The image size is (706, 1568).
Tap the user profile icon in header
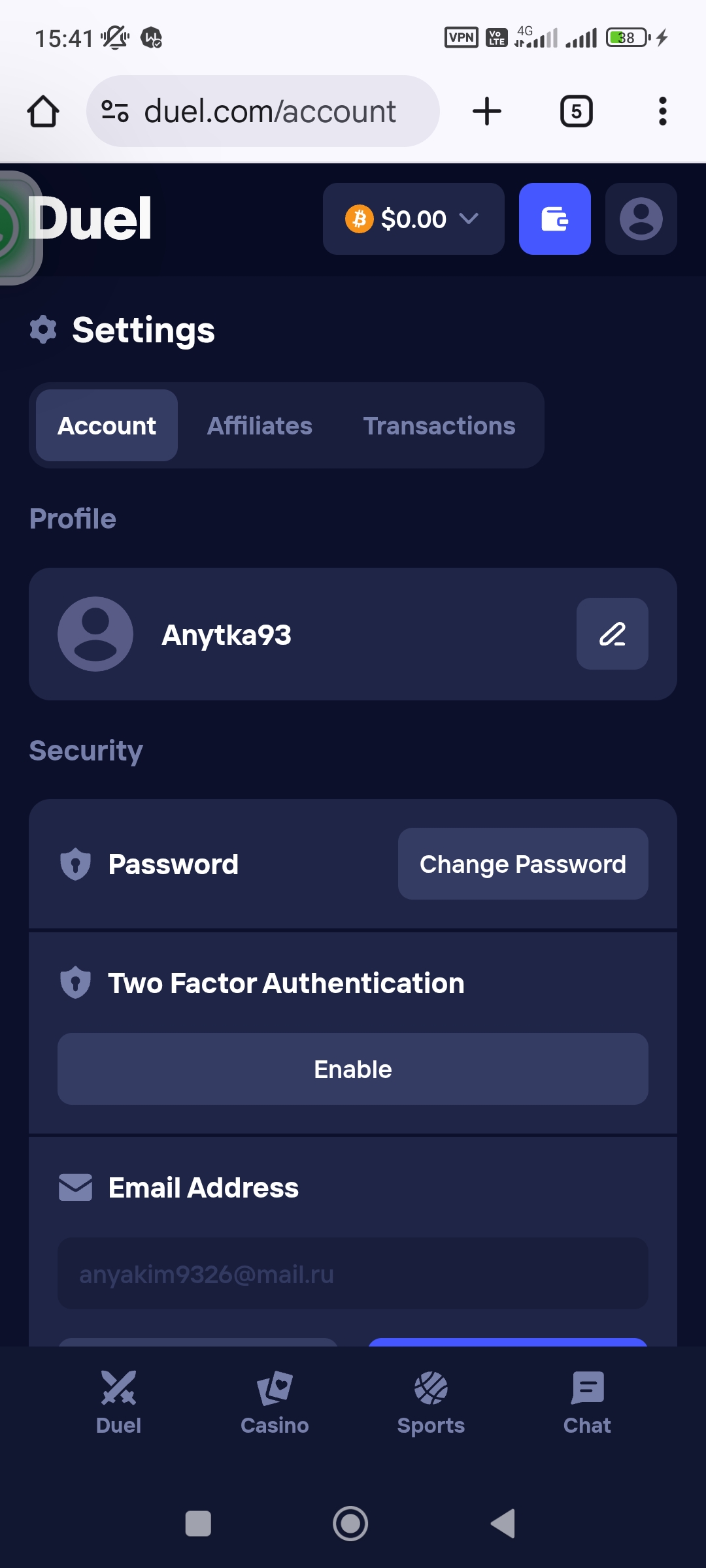pyautogui.click(x=641, y=219)
